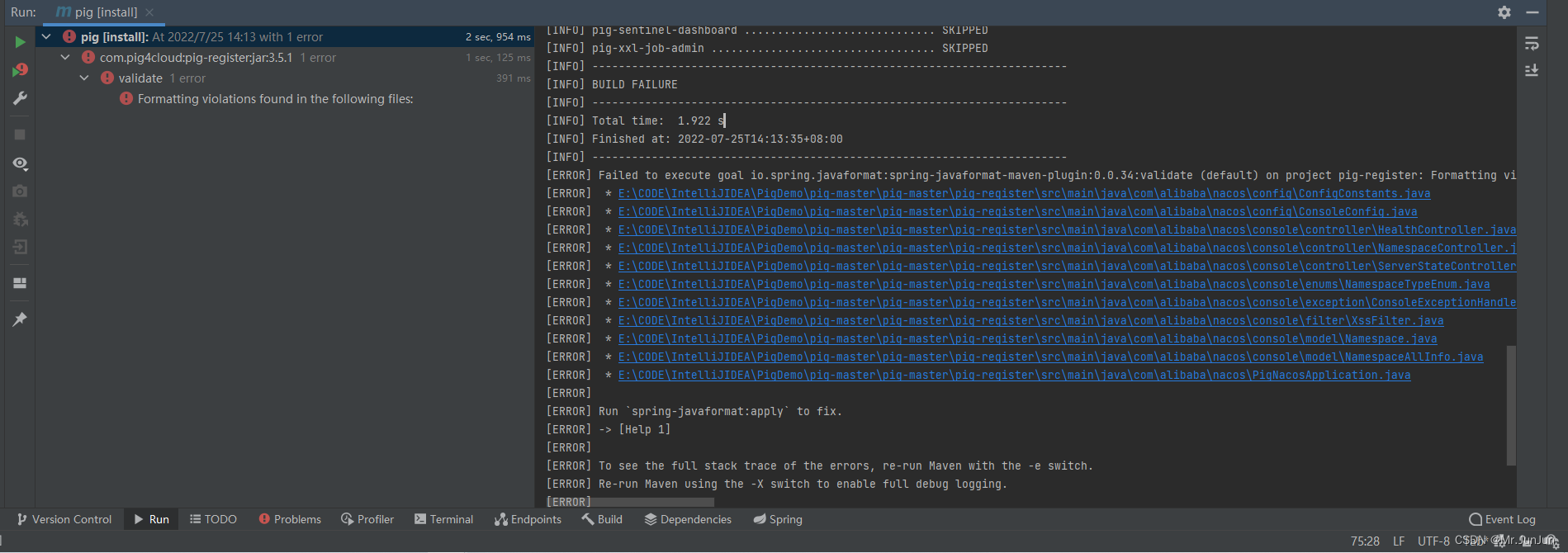
Task: Switch to the Terminal tool tab
Action: coord(443,519)
